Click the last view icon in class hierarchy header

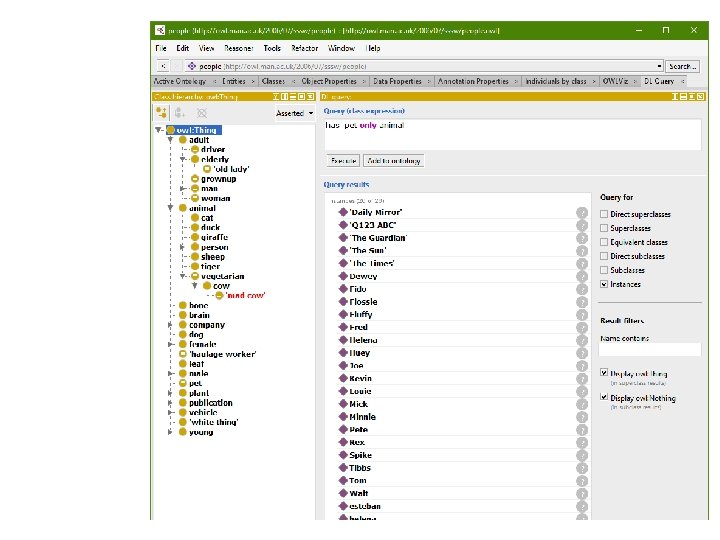tap(310, 96)
